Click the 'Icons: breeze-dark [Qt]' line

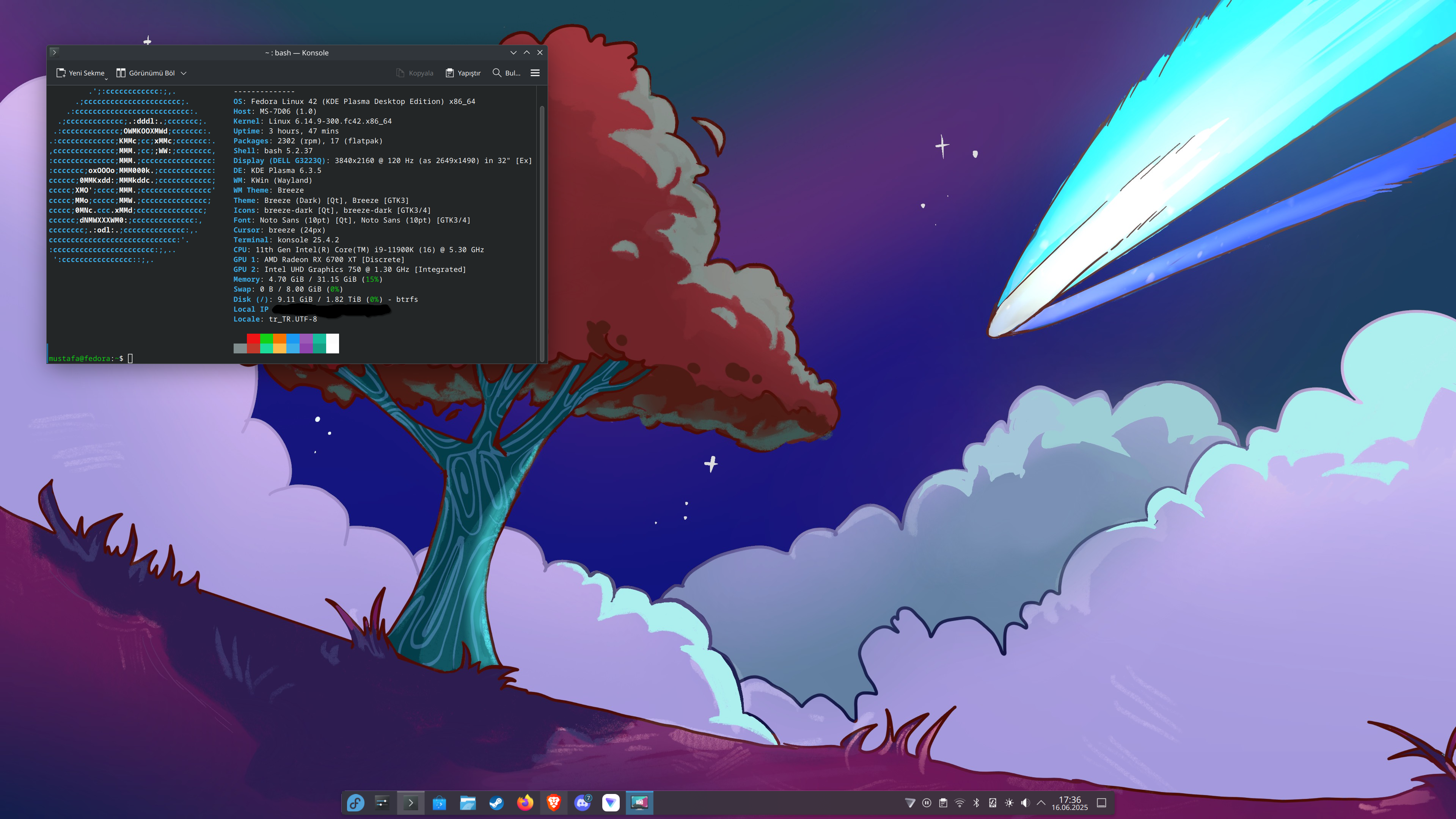click(x=332, y=210)
